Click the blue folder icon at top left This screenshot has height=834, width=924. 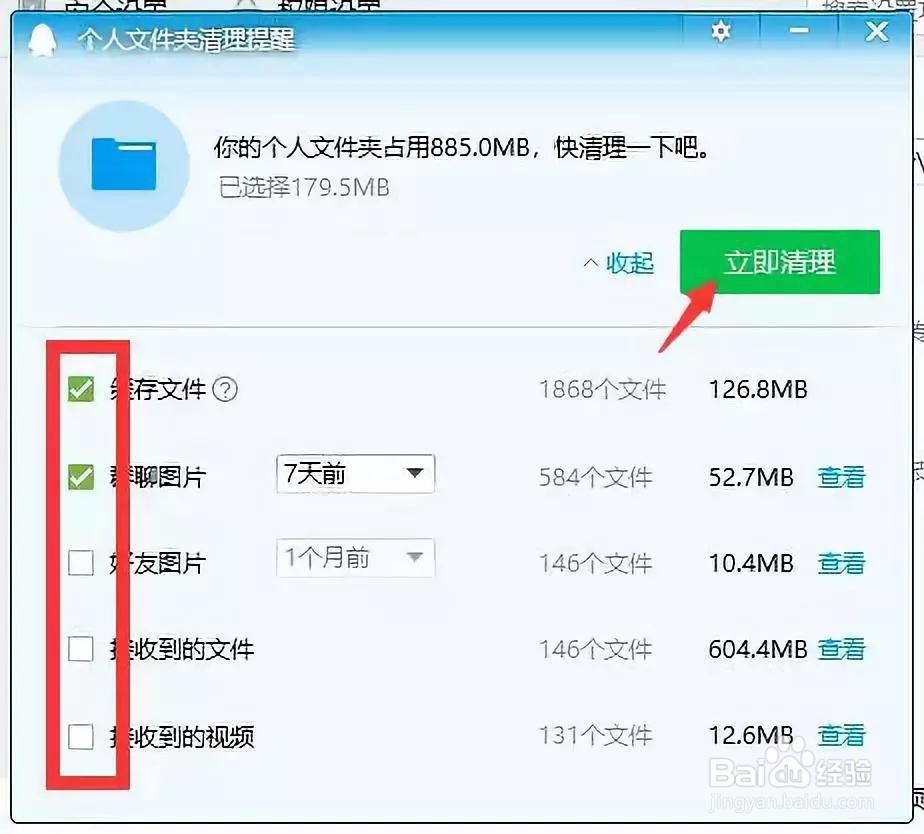coord(124,163)
